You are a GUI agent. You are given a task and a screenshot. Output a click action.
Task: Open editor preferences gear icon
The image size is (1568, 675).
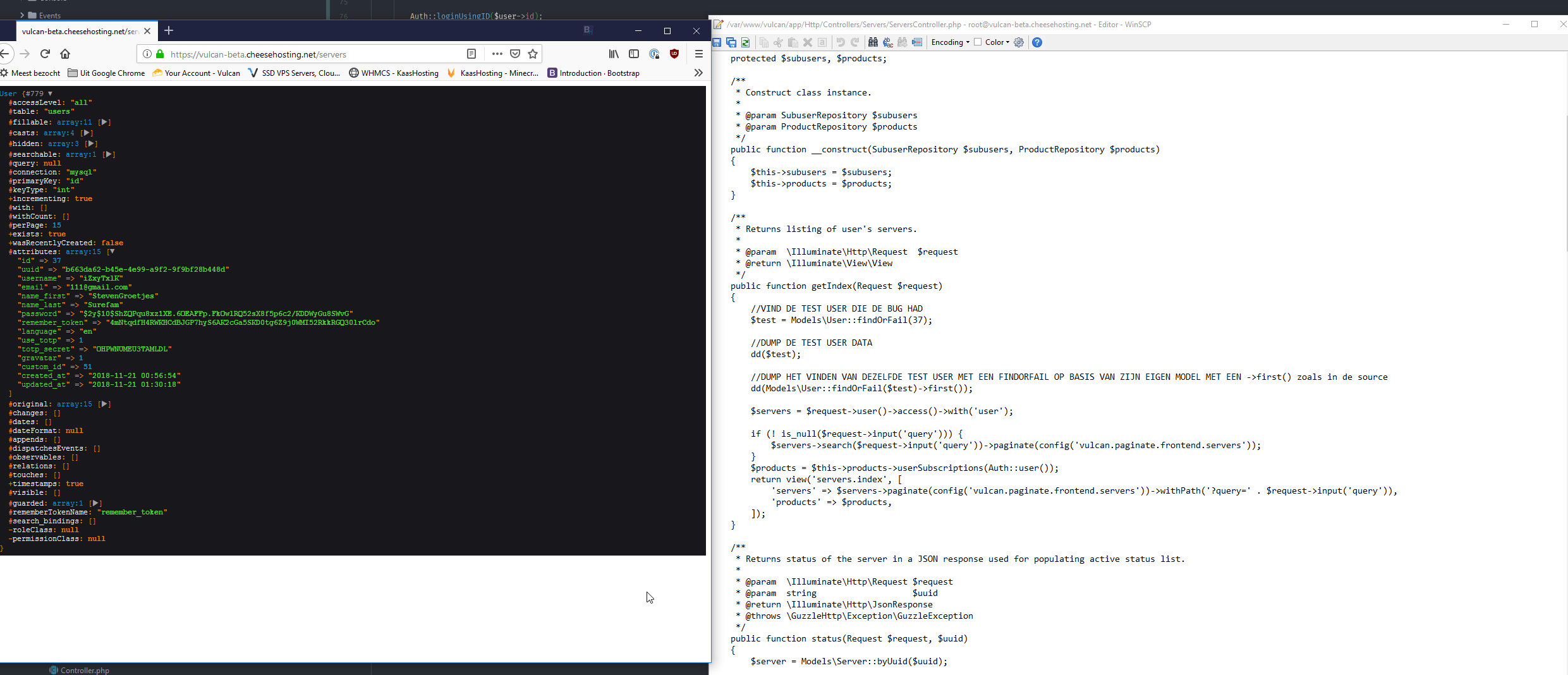coord(1019,42)
